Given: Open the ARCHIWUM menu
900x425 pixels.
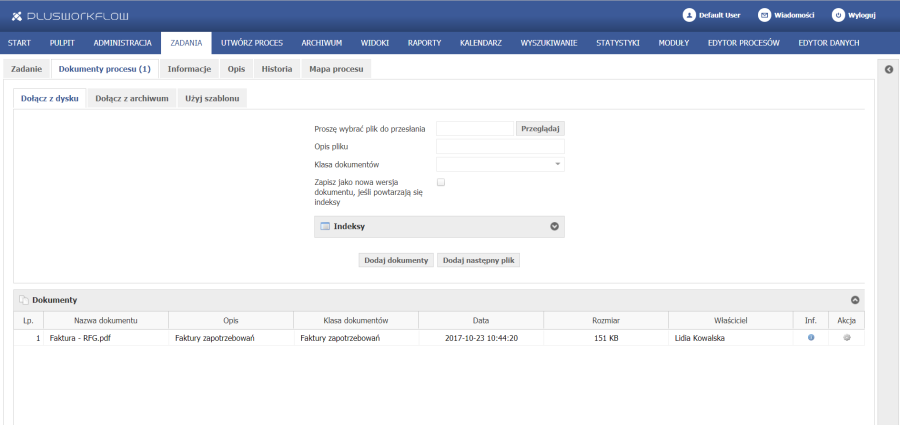Looking at the screenshot, I should (321, 43).
